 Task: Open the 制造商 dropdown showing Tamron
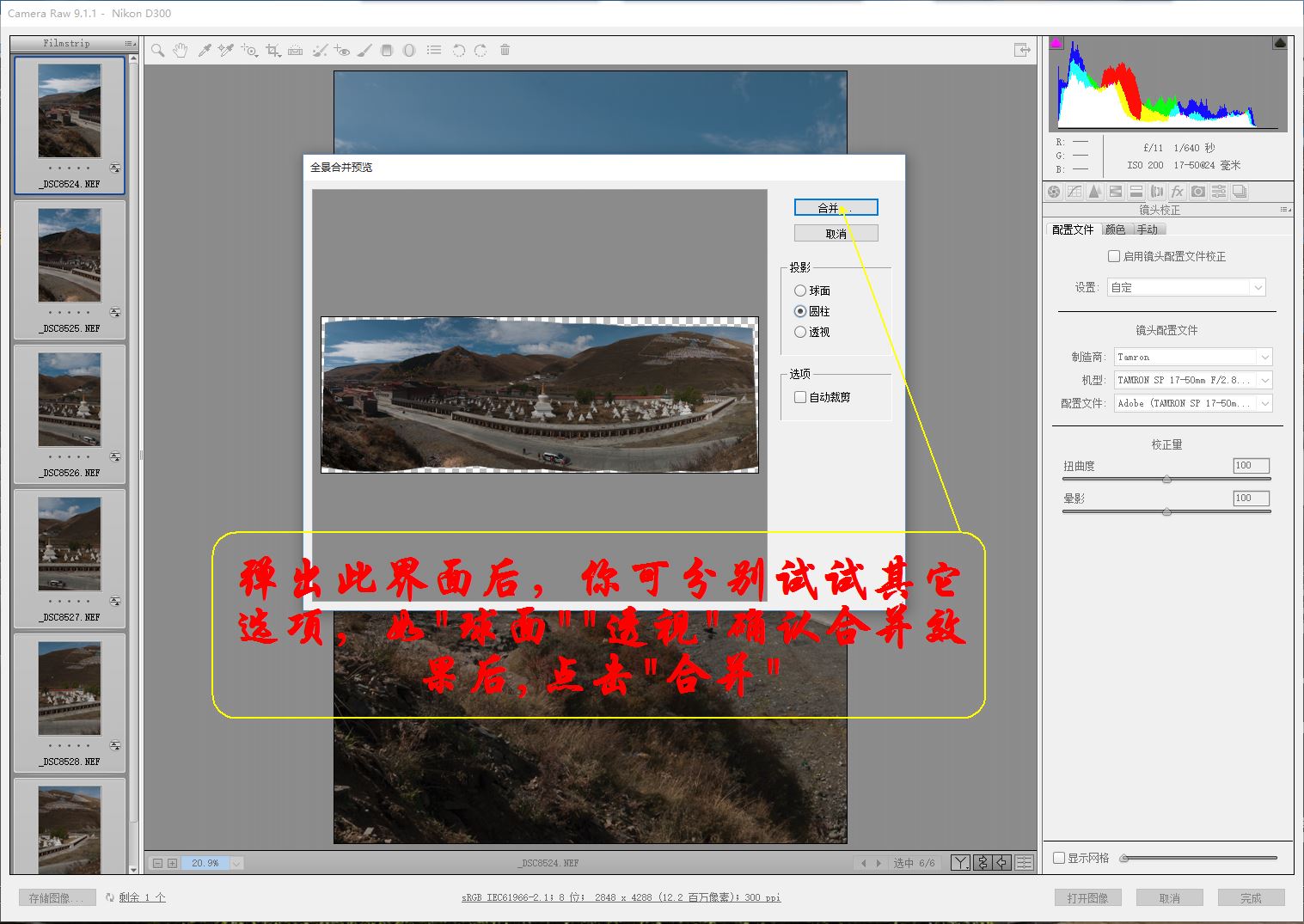click(x=1193, y=357)
